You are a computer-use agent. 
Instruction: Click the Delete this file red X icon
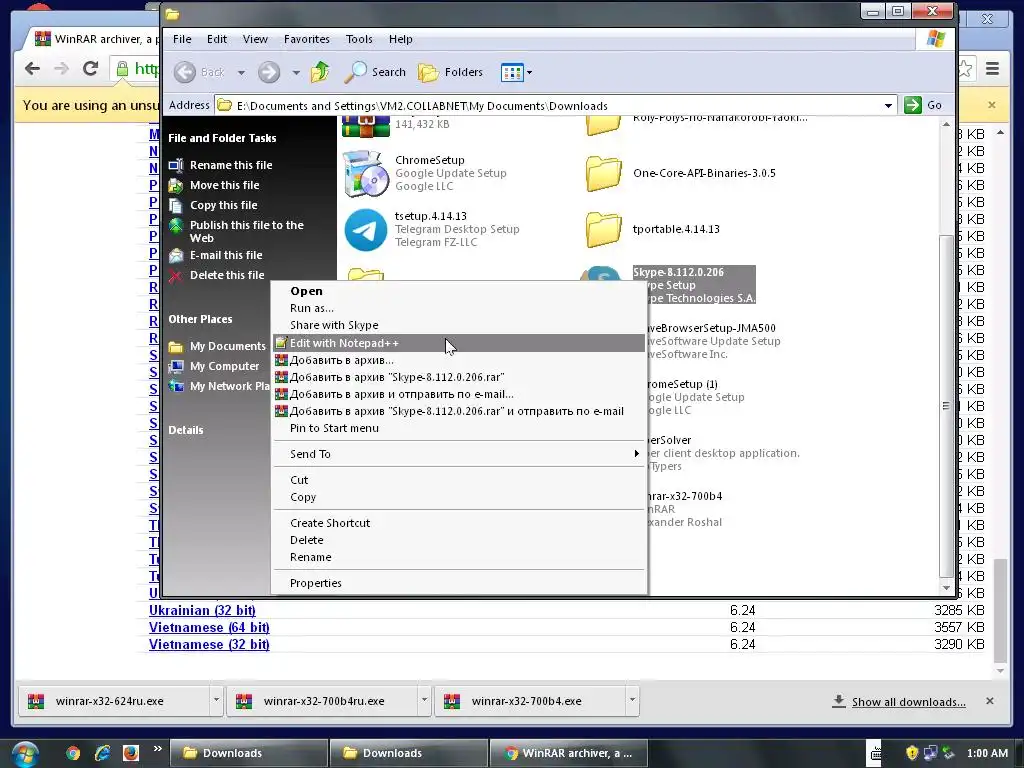click(176, 276)
